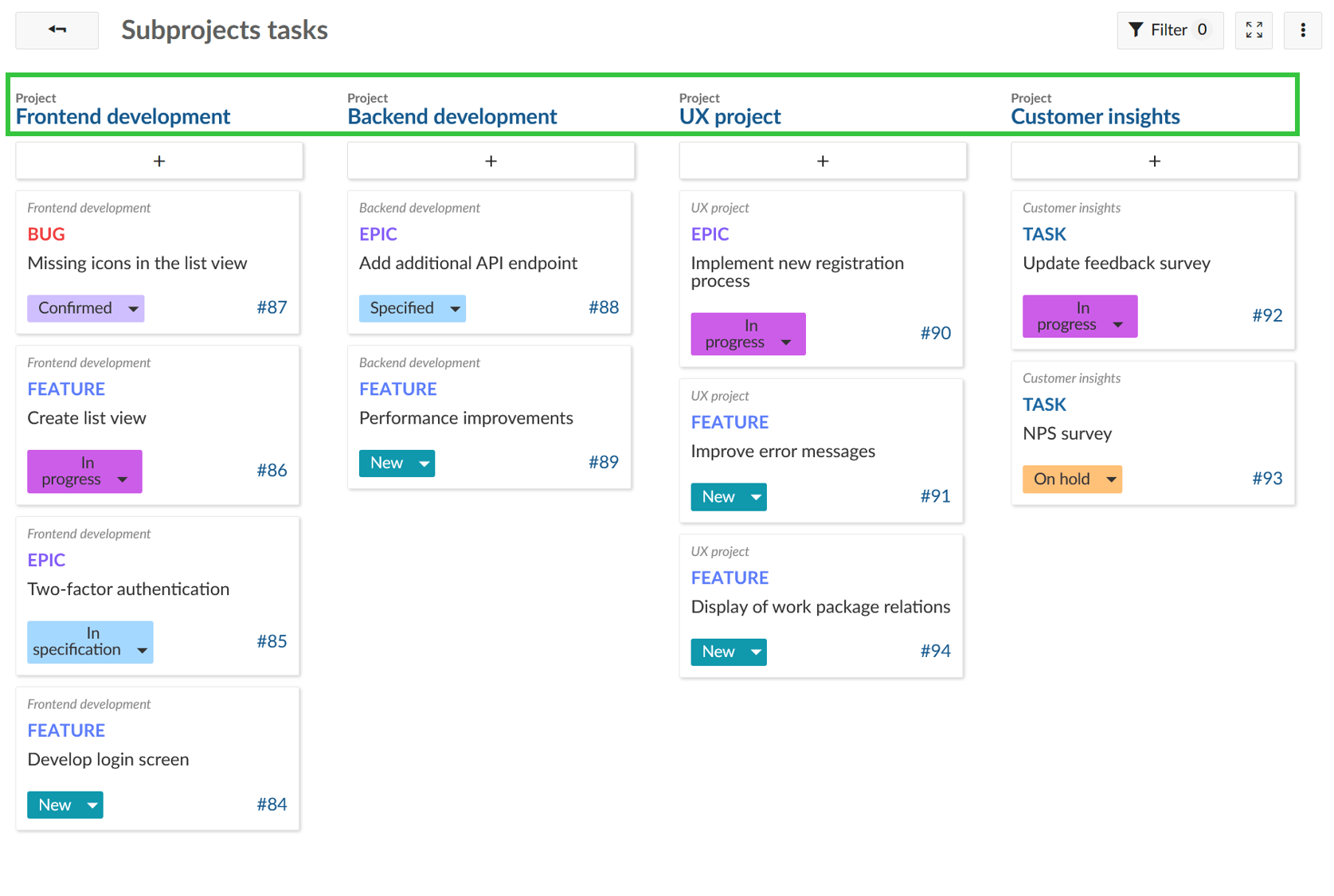Select the In progress badge on Create list view
The width and height of the screenshot is (1334, 896).
pos(84,471)
